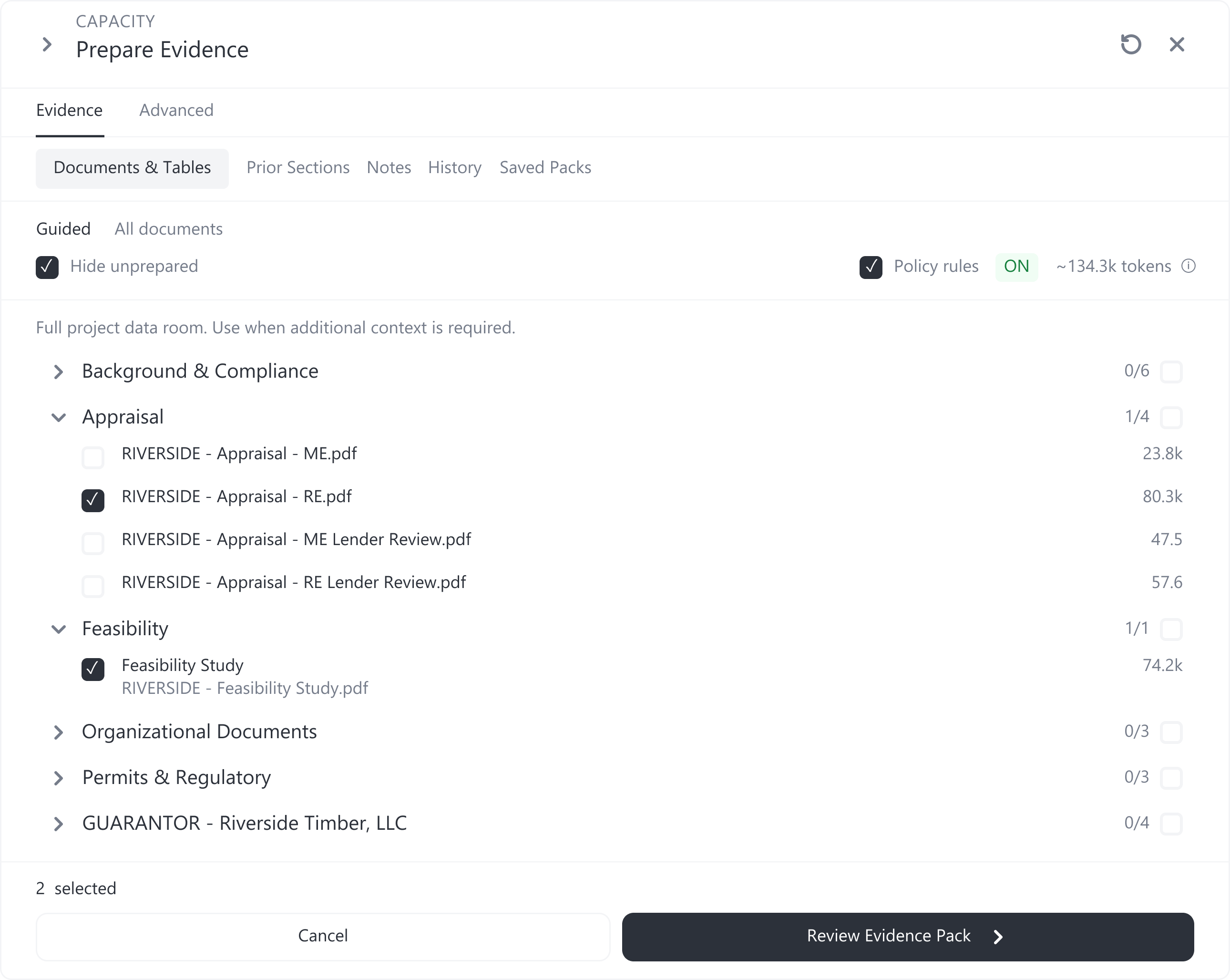Expand GUARANTOR - Riverside Timber, LLC folder
This screenshot has height=980, width=1230.
pyautogui.click(x=58, y=824)
